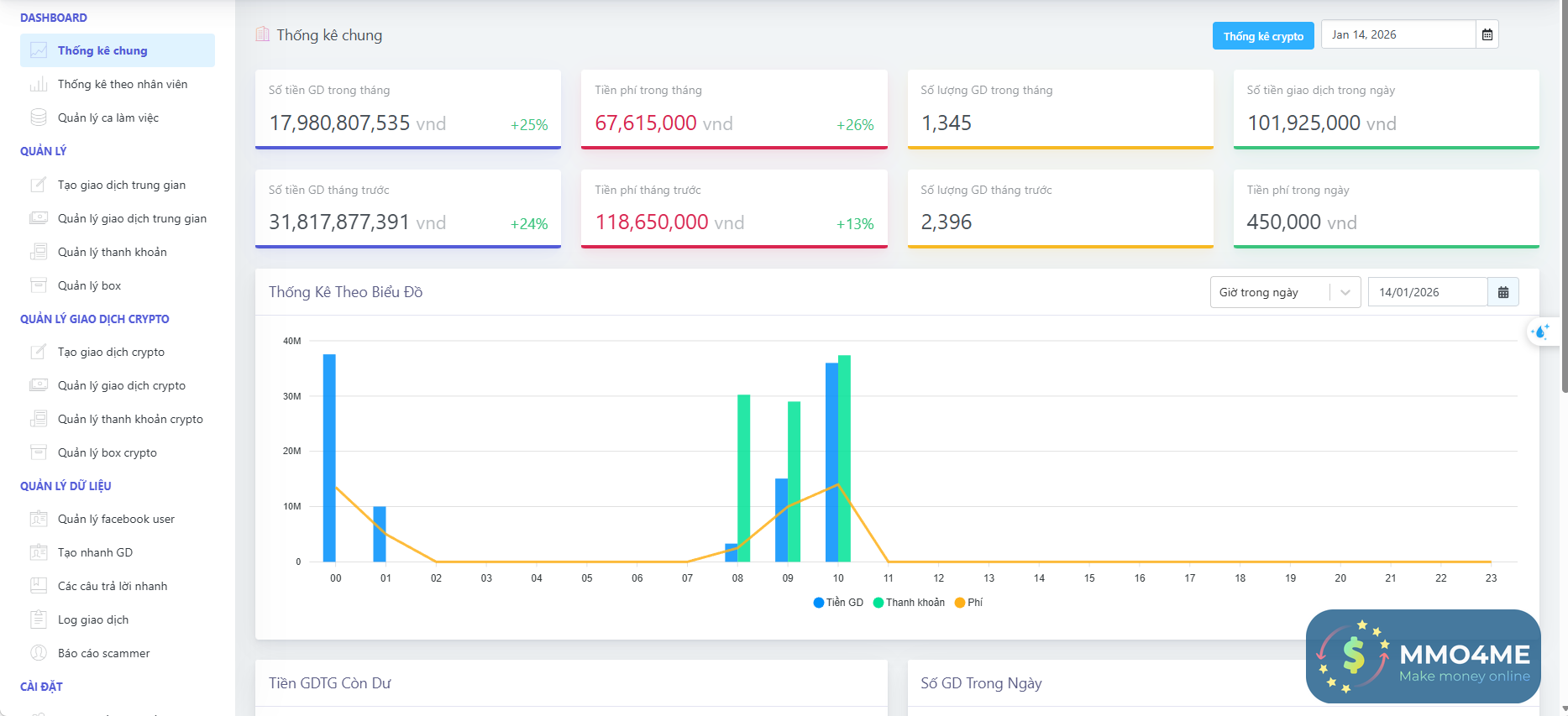
Task: Click the bar chart icon for Thống kê theo nhân viên
Action: click(39, 84)
